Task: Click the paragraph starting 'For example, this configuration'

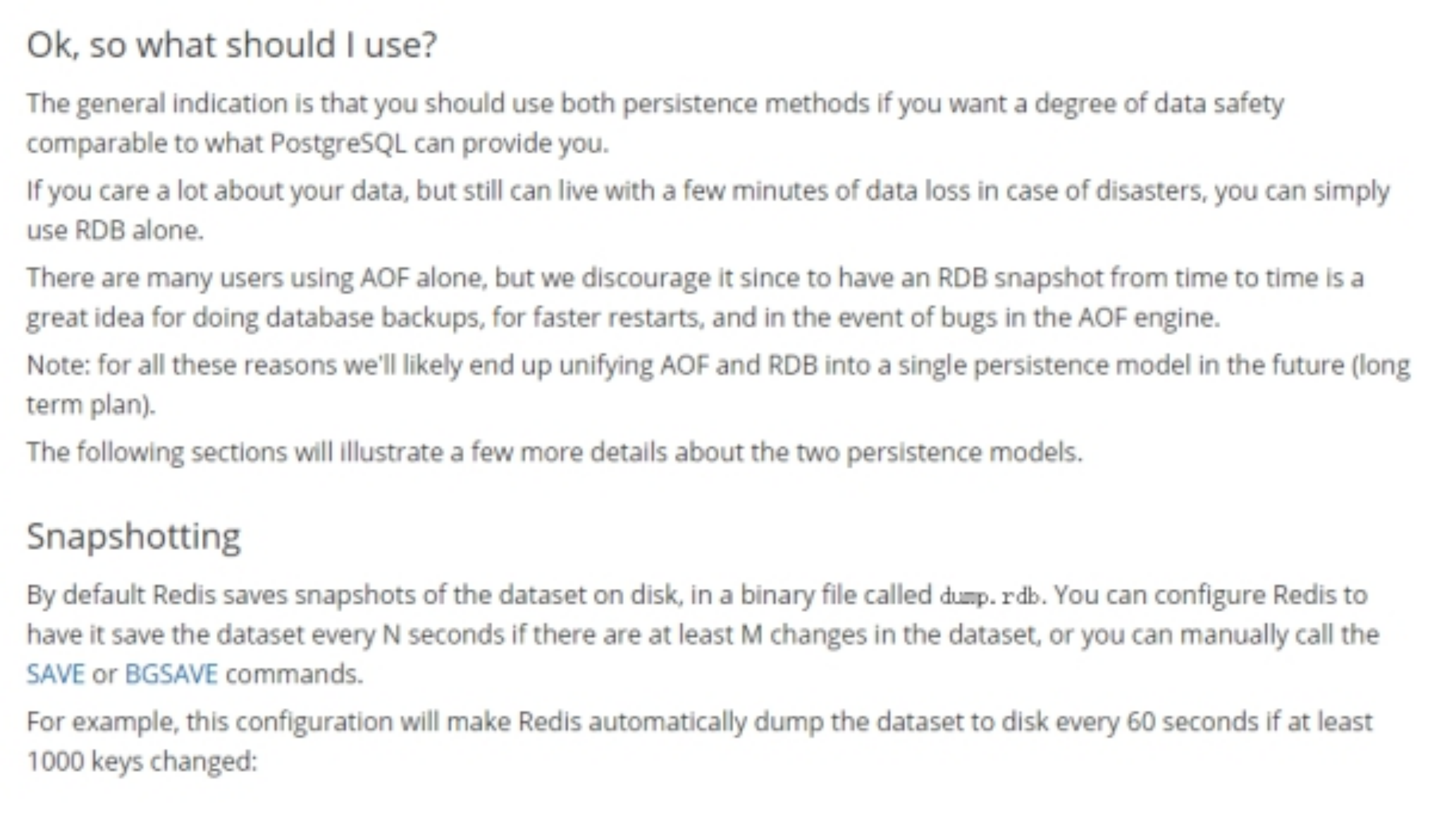Action: (700, 741)
